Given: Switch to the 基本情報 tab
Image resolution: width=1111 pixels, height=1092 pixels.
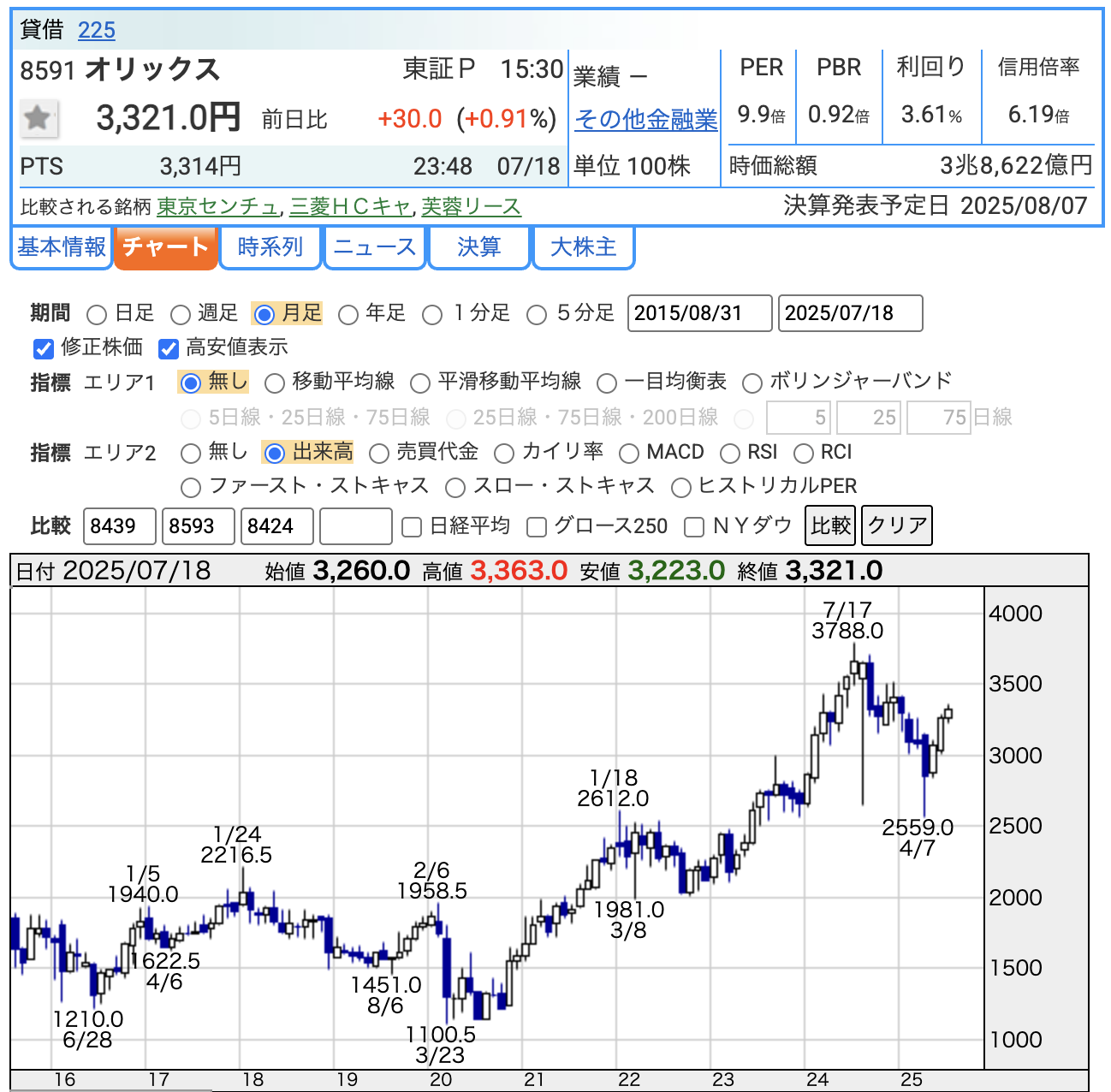Looking at the screenshot, I should pos(62,247).
